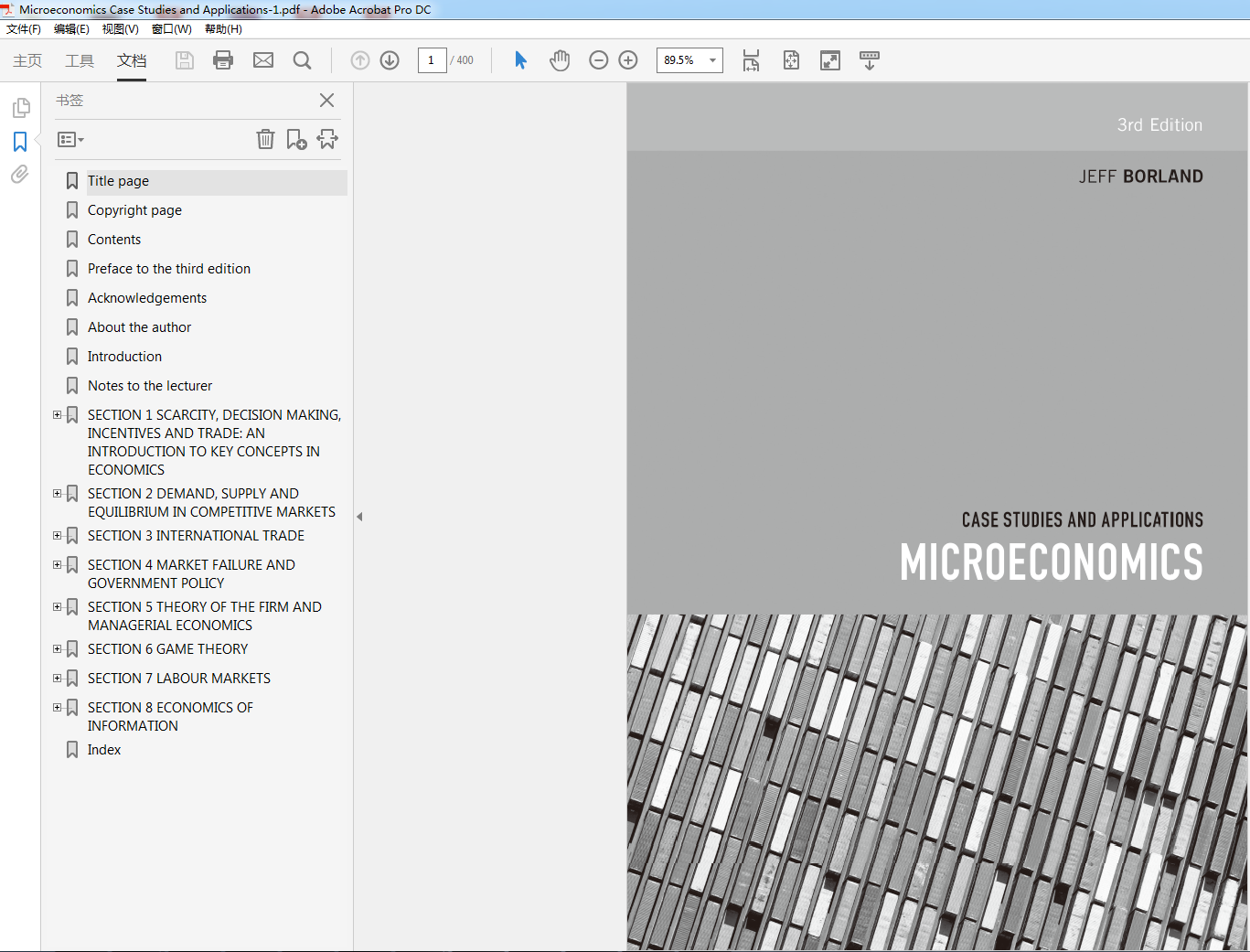Screen dimensions: 1250x952
Task: Jump to the Index bookmark
Action: pos(104,750)
